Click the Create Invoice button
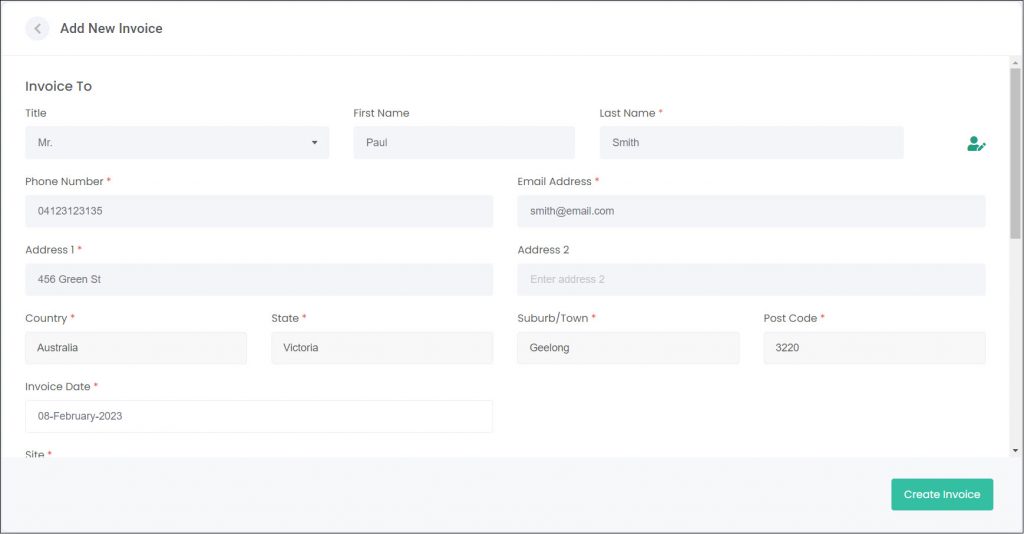1024x534 pixels. (942, 495)
